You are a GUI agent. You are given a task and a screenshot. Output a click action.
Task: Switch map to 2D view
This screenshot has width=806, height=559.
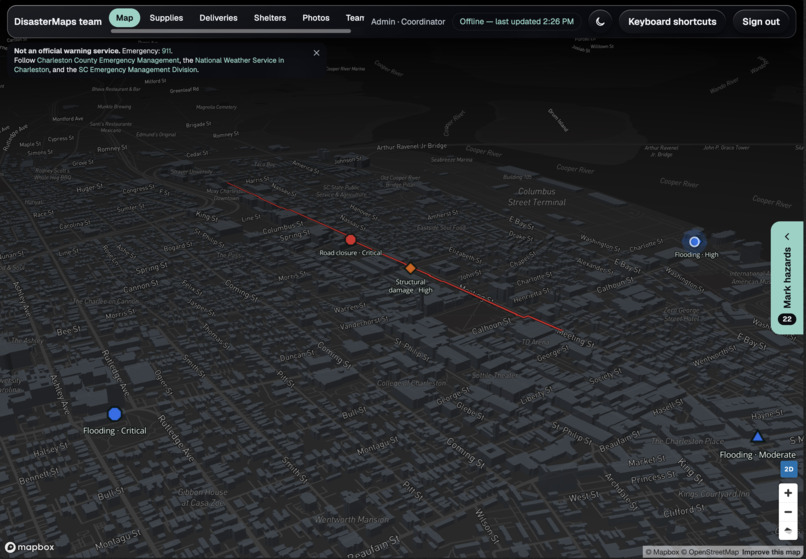click(x=789, y=470)
